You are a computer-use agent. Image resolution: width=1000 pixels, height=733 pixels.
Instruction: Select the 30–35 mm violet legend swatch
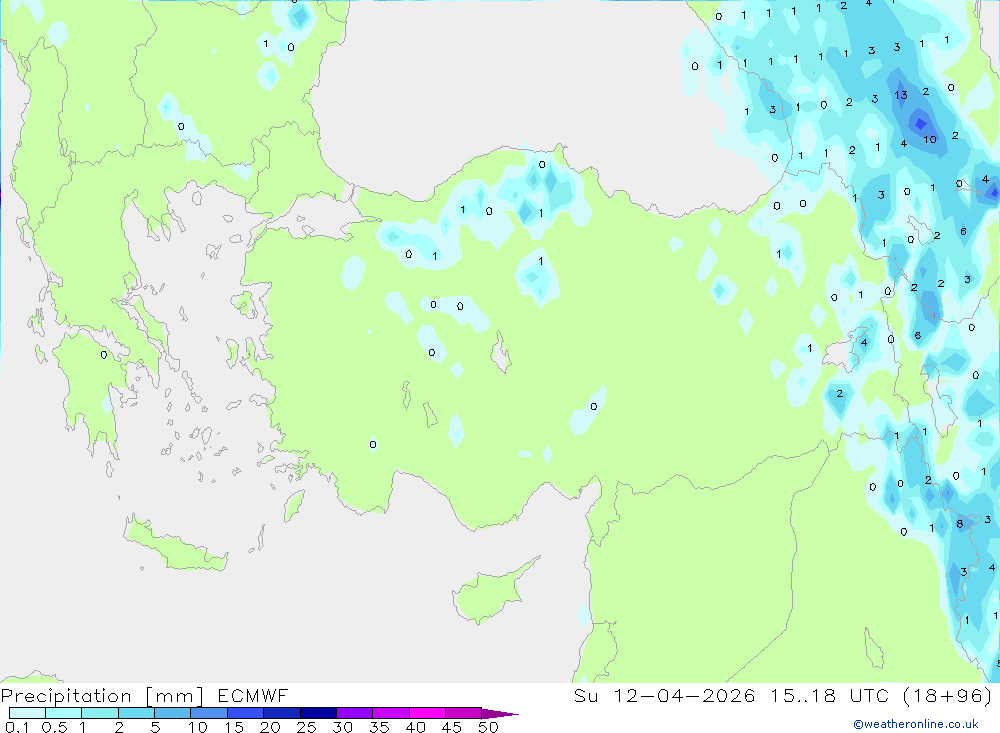tap(355, 713)
